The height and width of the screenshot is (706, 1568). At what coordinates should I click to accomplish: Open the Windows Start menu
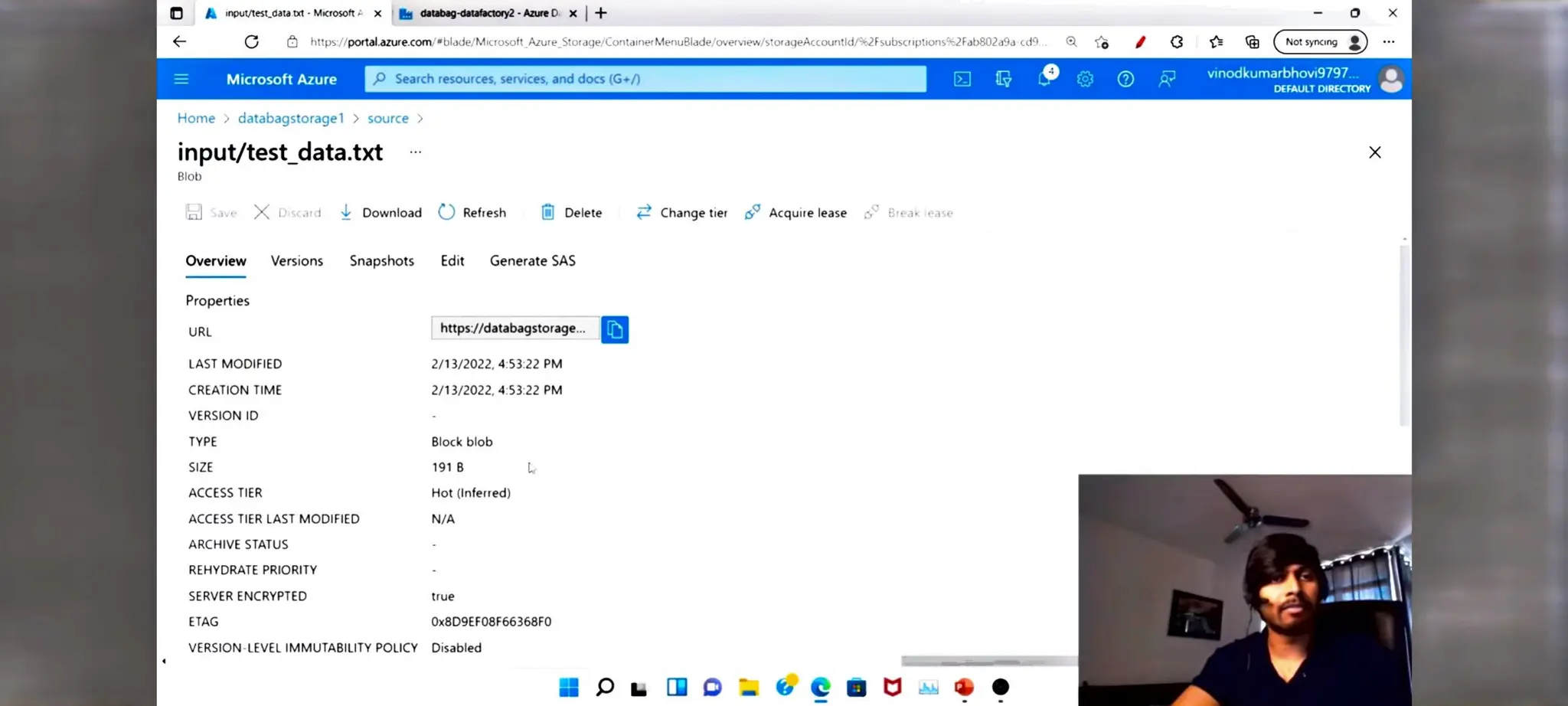(x=569, y=687)
